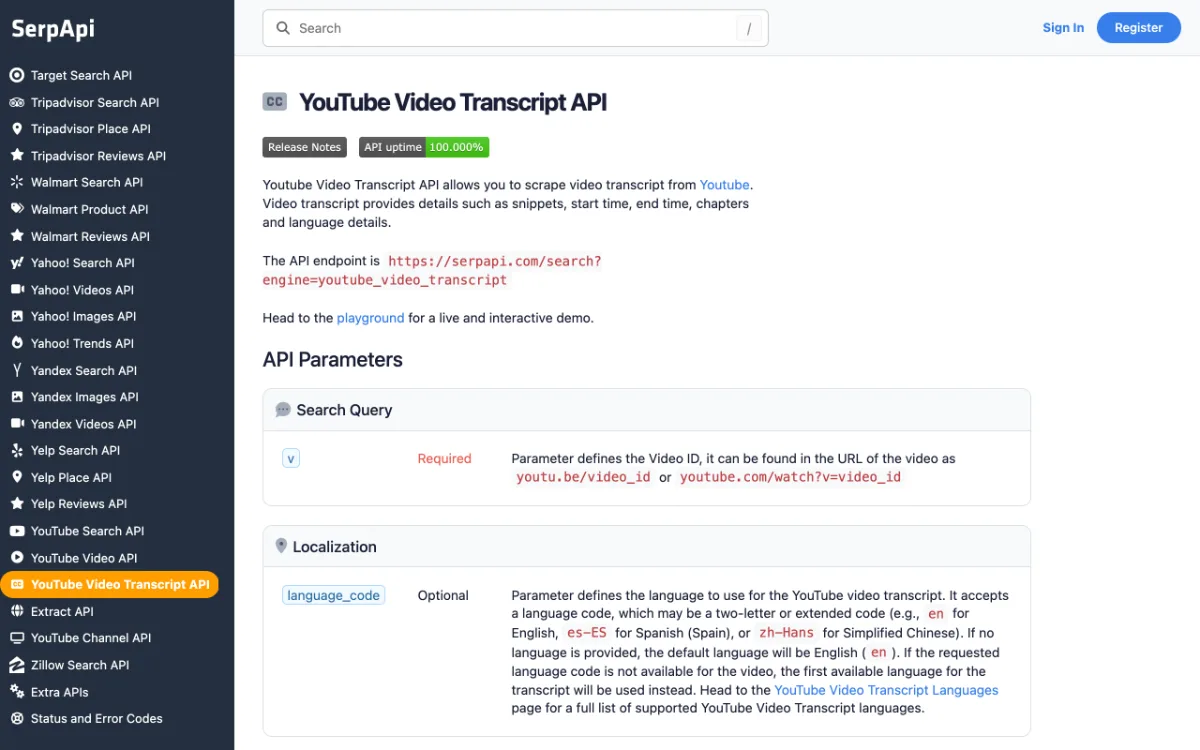Click the API uptime 100.000% badge
Viewport: 1200px width, 750px height.
pyautogui.click(x=424, y=147)
